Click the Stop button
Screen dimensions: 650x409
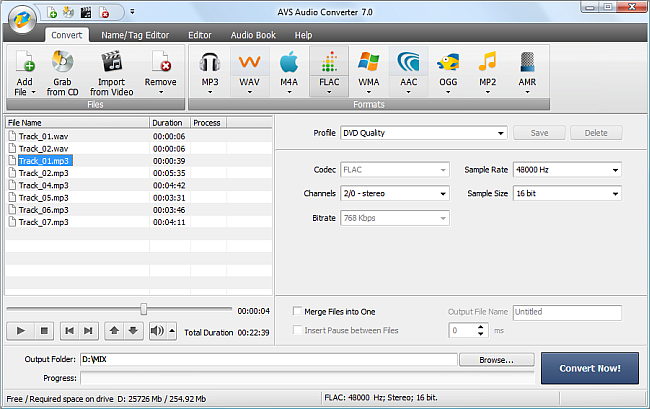(x=44, y=331)
